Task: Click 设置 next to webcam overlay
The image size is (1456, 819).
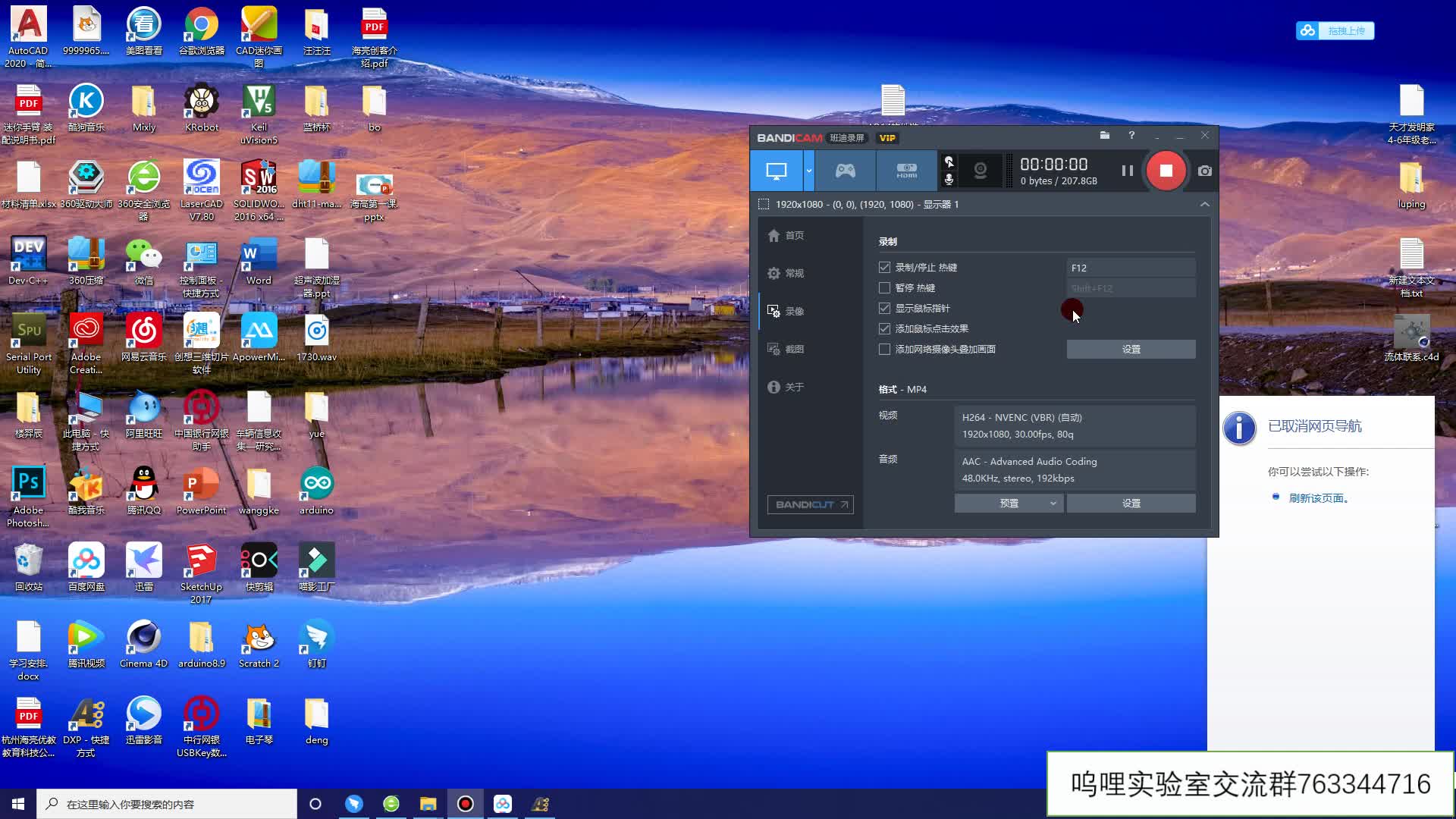Action: coord(1131,349)
